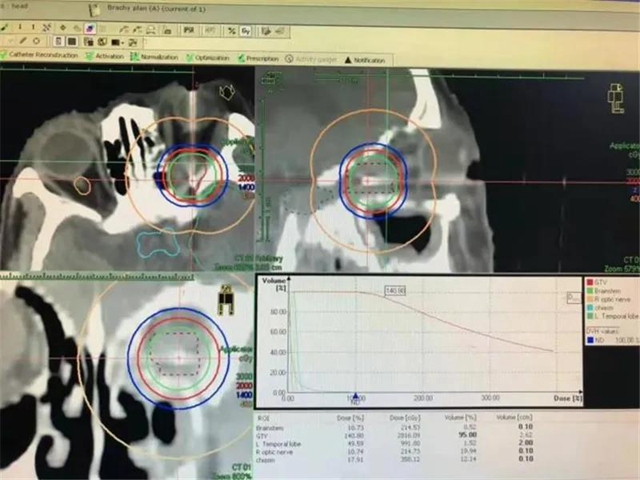Select the chiasm row in ROI table
The height and width of the screenshot is (480, 640).
[394, 460]
